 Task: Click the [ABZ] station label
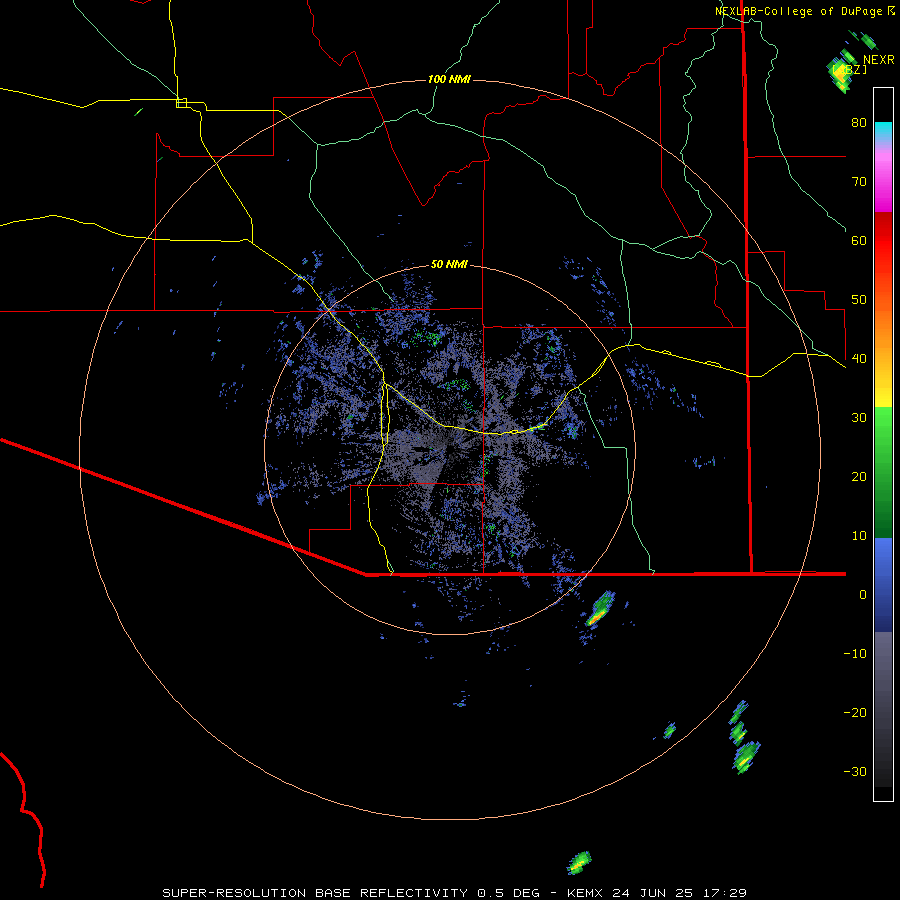tap(849, 69)
